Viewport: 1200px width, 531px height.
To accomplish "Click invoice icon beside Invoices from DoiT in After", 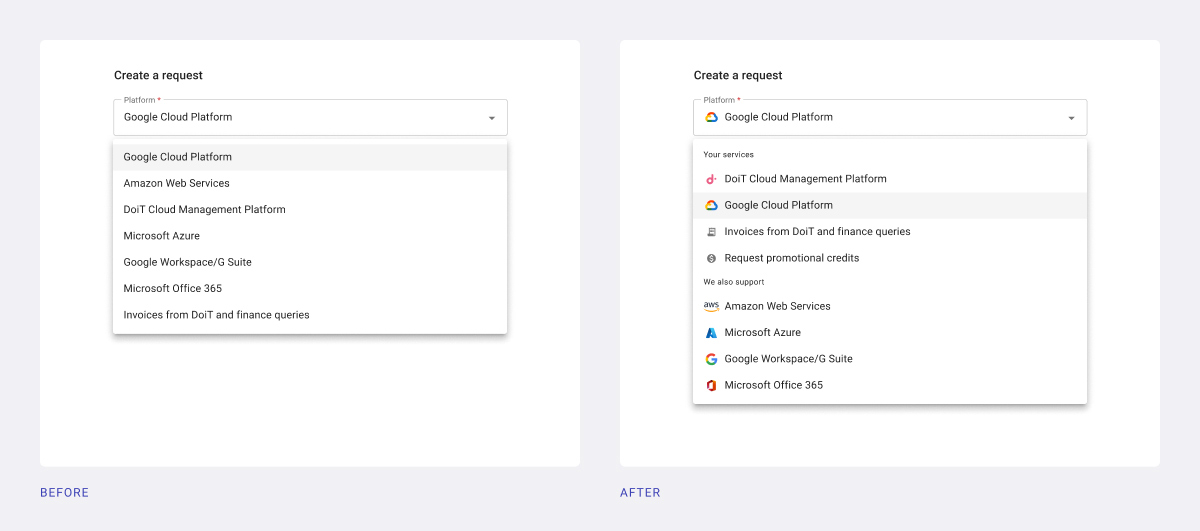I will pyautogui.click(x=711, y=232).
